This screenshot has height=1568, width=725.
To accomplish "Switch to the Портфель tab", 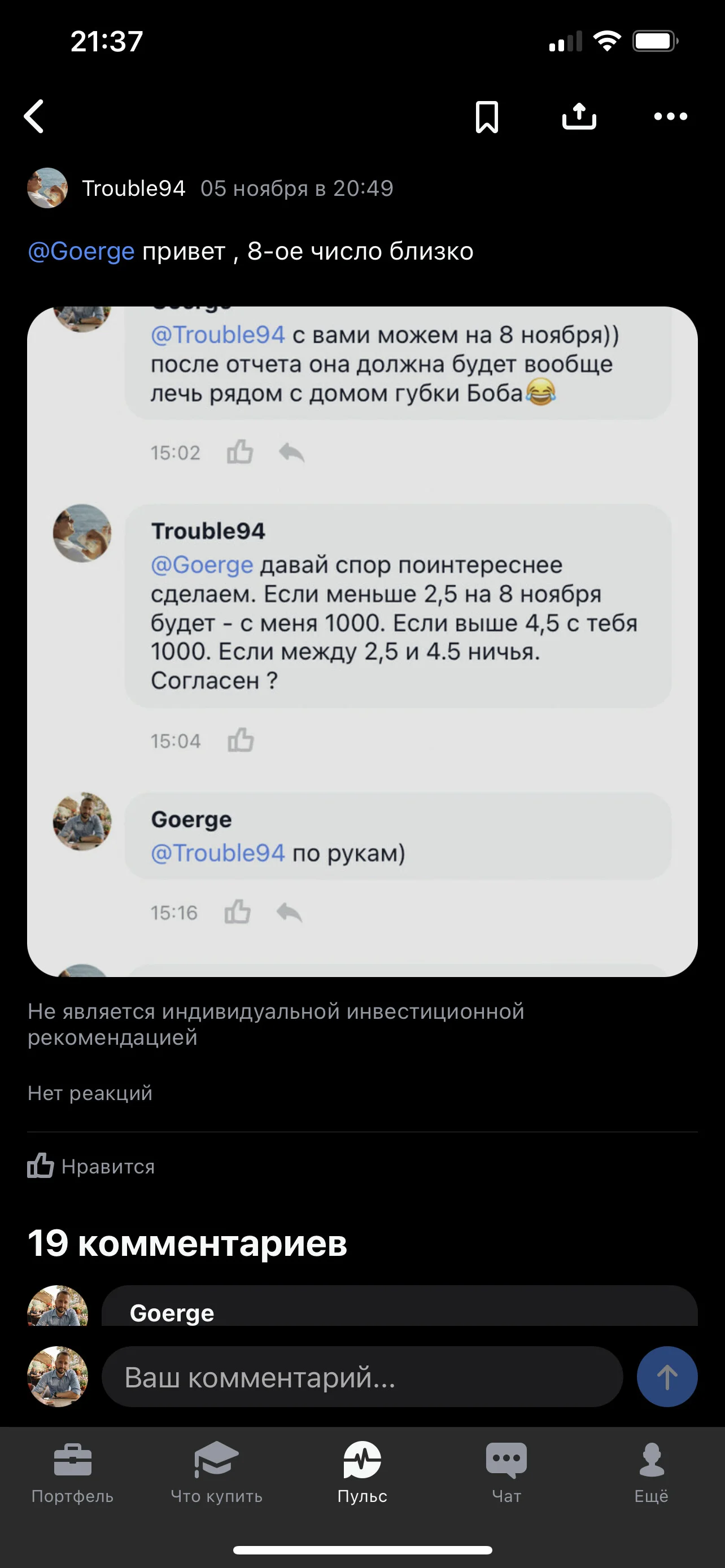I will tap(72, 1473).
